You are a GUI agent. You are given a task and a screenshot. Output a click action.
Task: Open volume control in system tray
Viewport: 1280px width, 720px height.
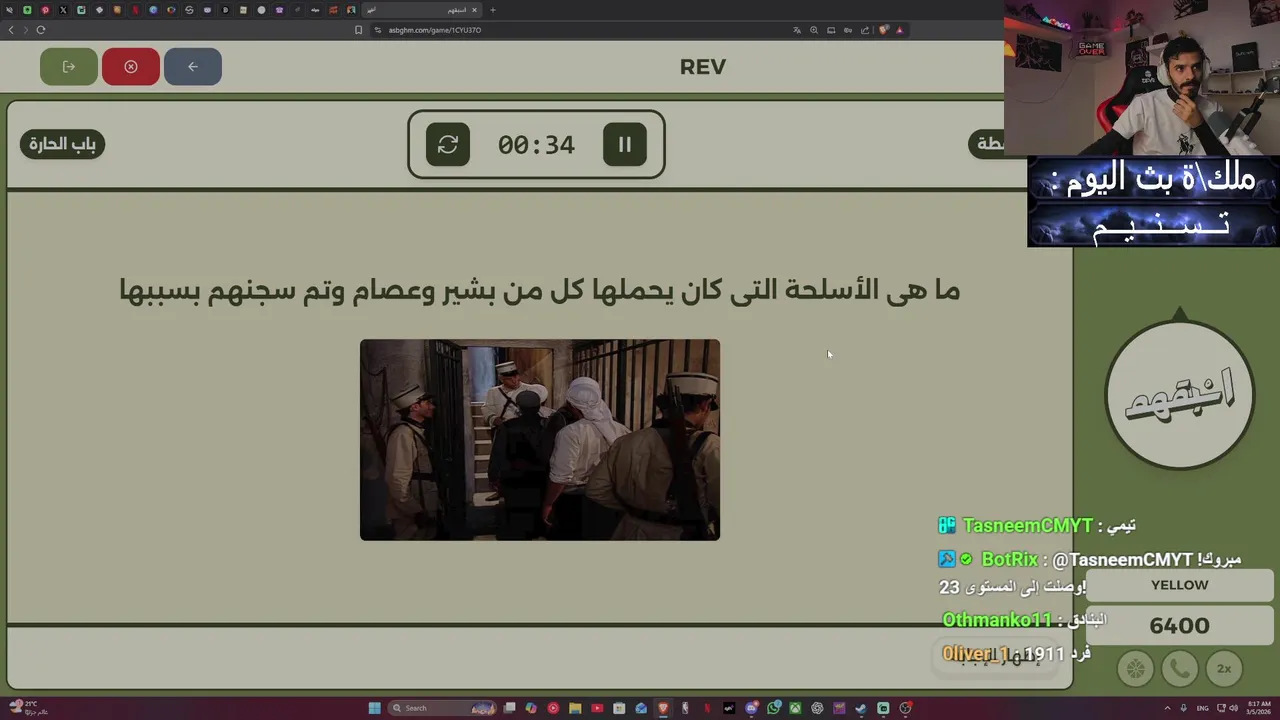(1232, 708)
